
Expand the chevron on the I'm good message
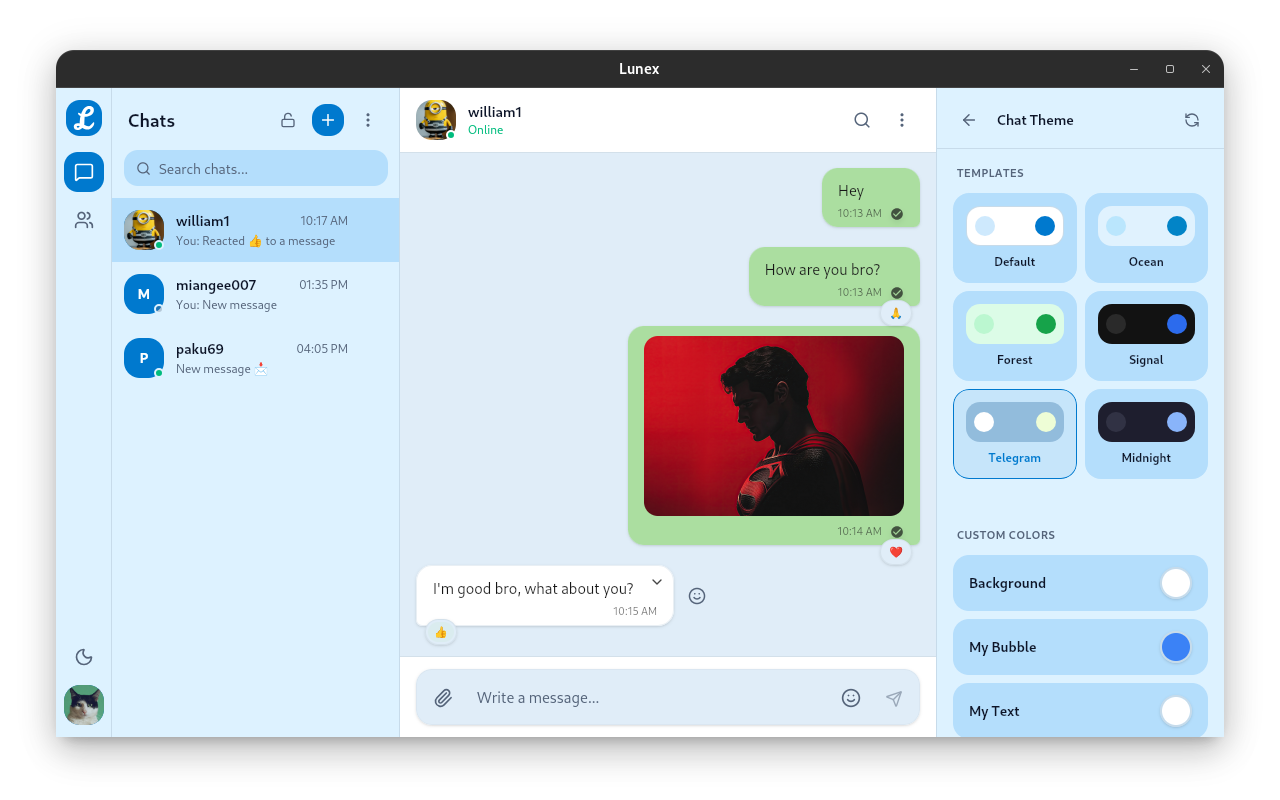click(657, 581)
